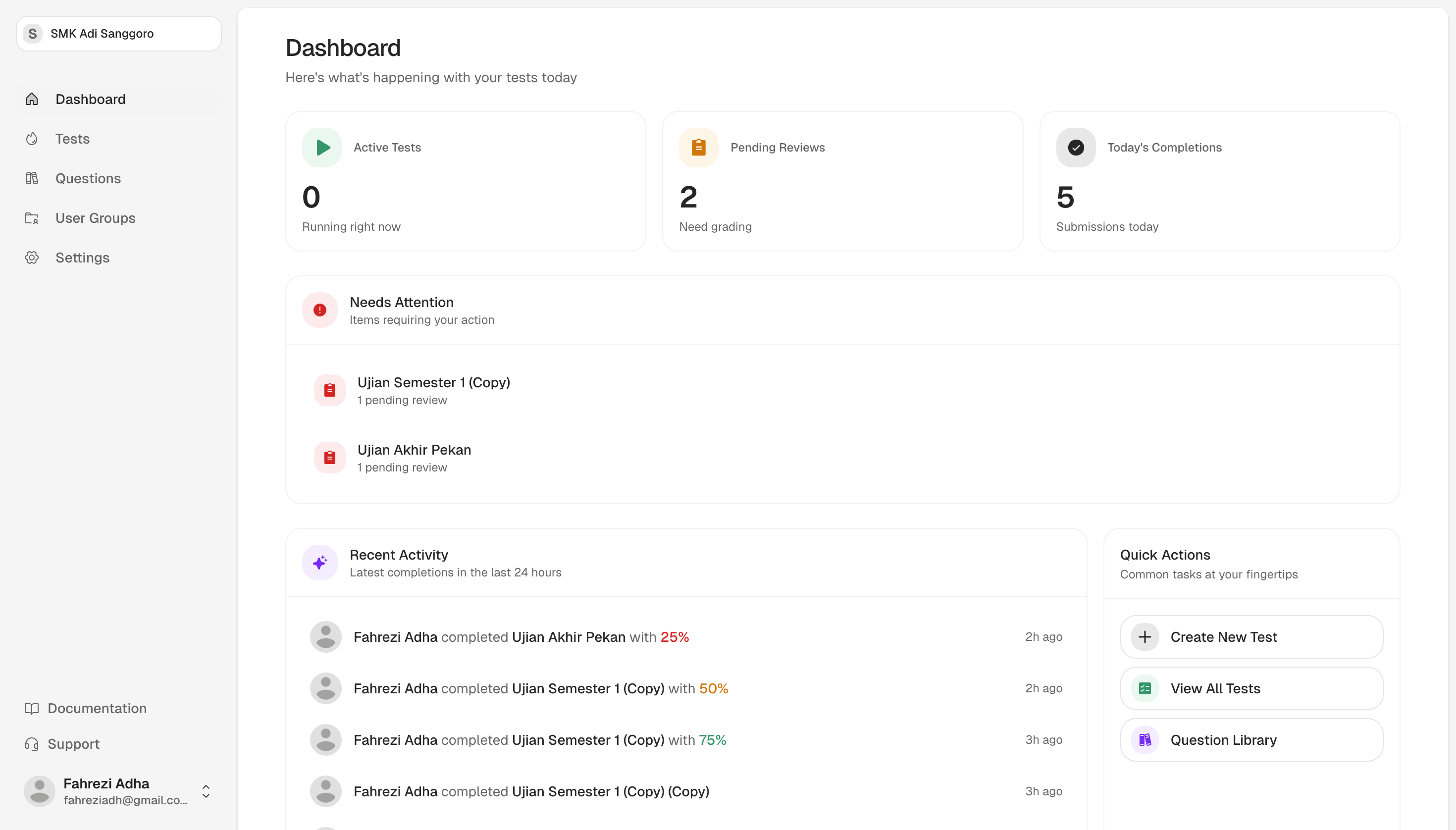Click the Needs Attention alert icon

[319, 310]
